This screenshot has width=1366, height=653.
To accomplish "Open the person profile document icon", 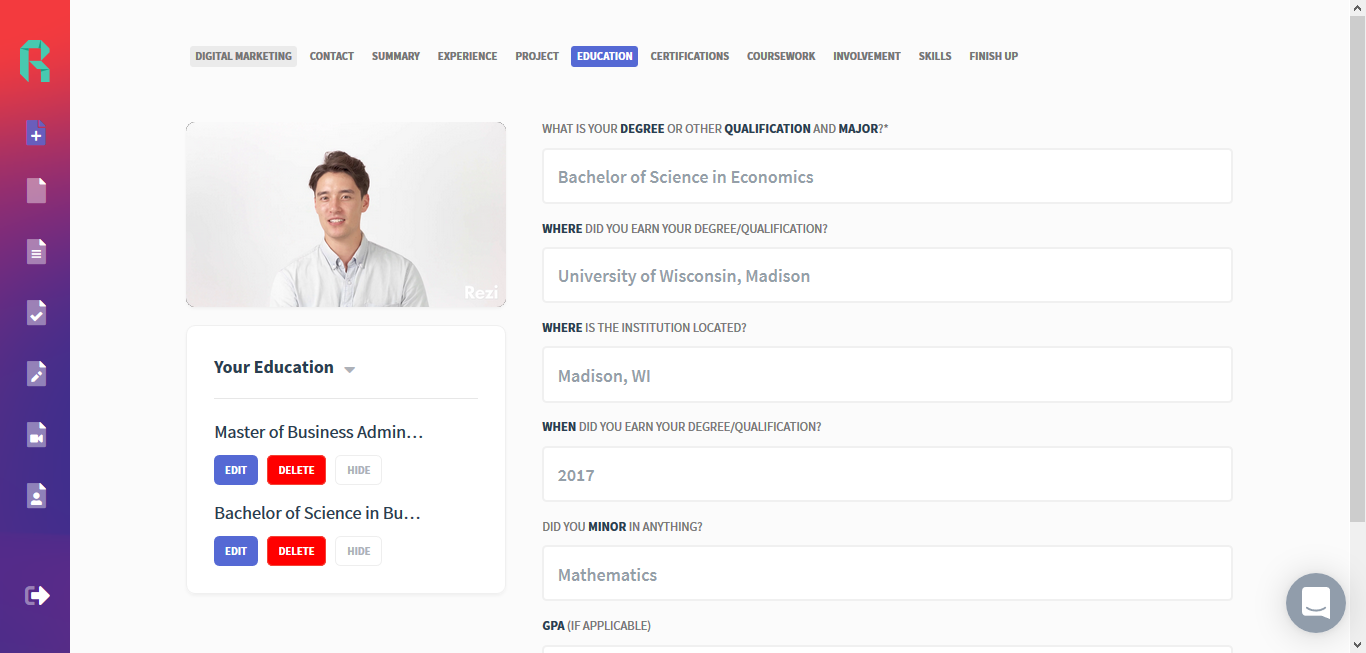I will pyautogui.click(x=36, y=495).
